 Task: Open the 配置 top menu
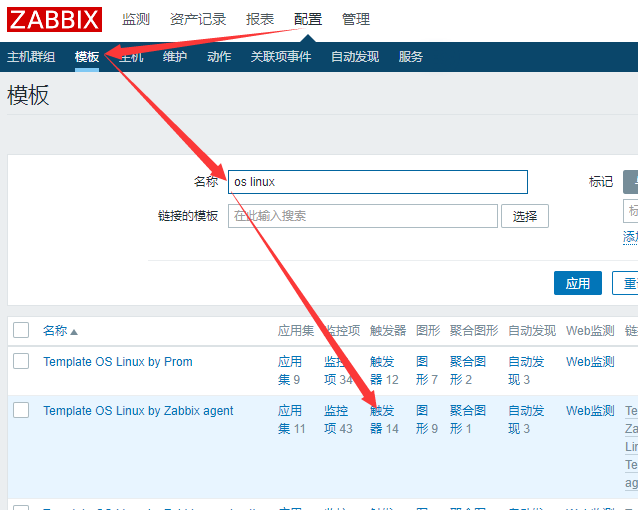(x=308, y=19)
